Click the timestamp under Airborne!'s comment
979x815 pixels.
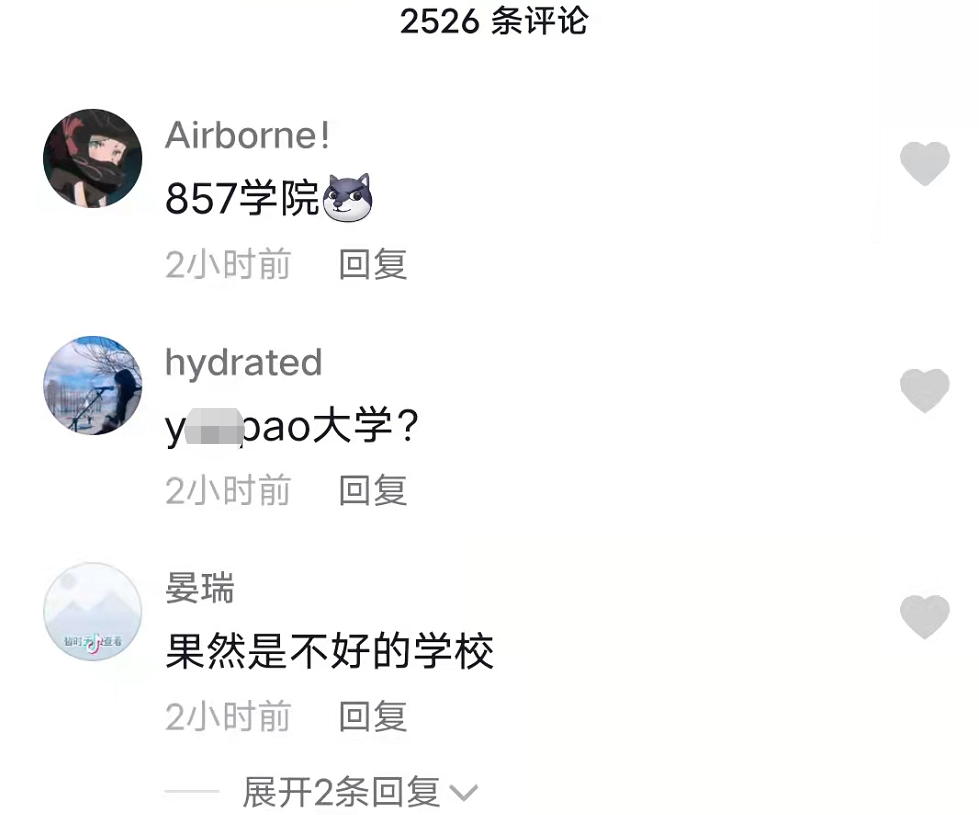[x=228, y=264]
